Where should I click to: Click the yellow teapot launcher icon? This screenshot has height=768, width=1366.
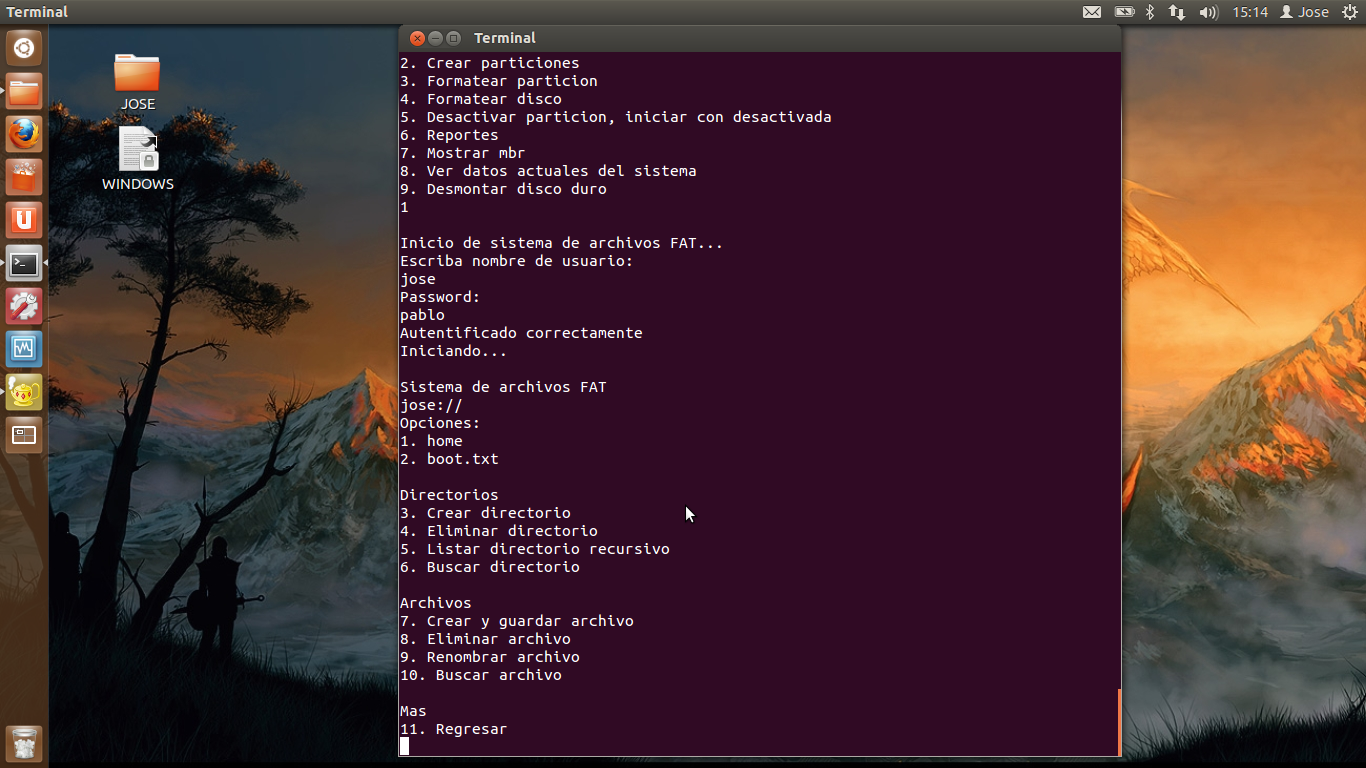pos(24,393)
